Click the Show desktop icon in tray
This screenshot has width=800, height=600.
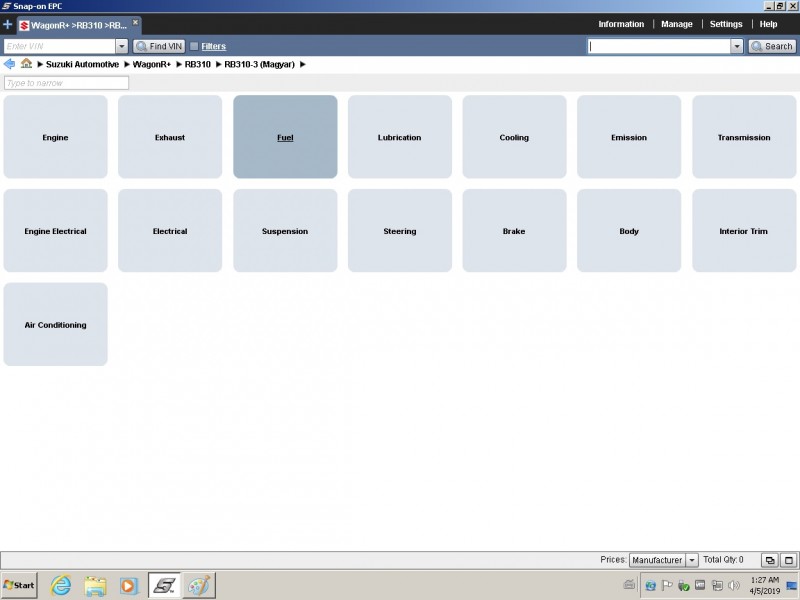click(x=792, y=585)
